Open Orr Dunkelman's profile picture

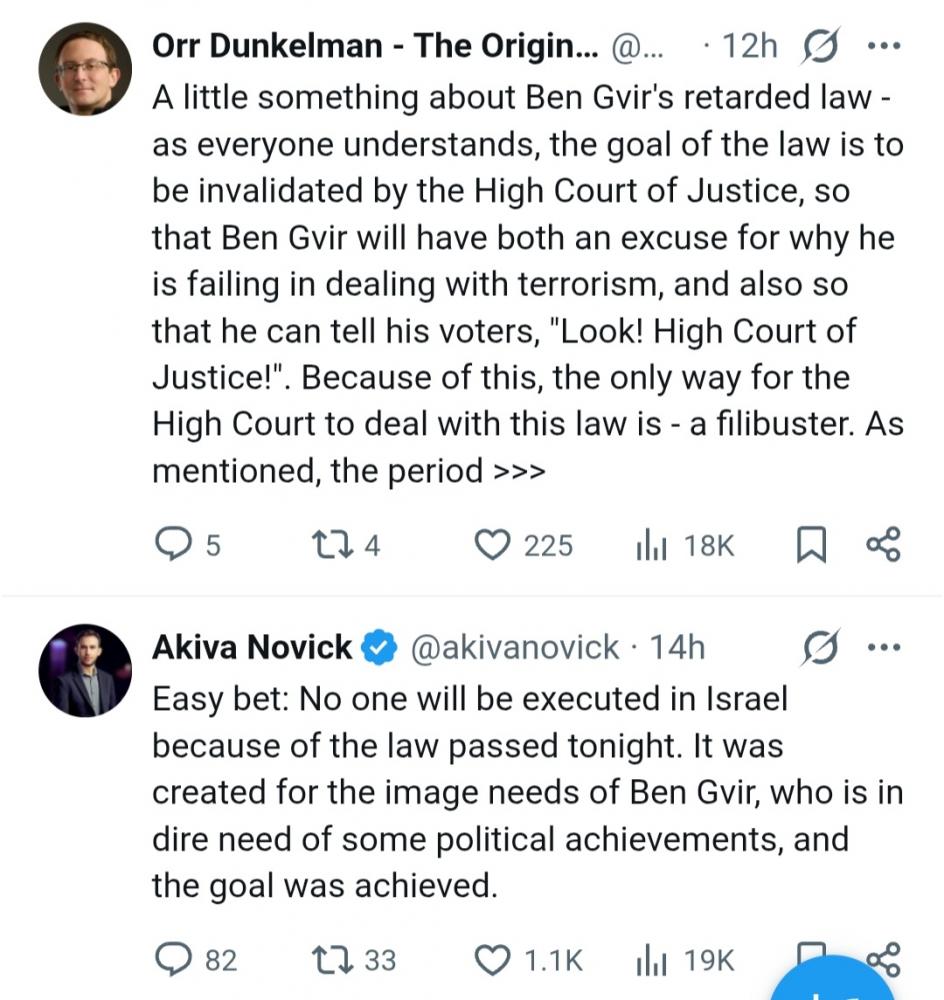85,69
